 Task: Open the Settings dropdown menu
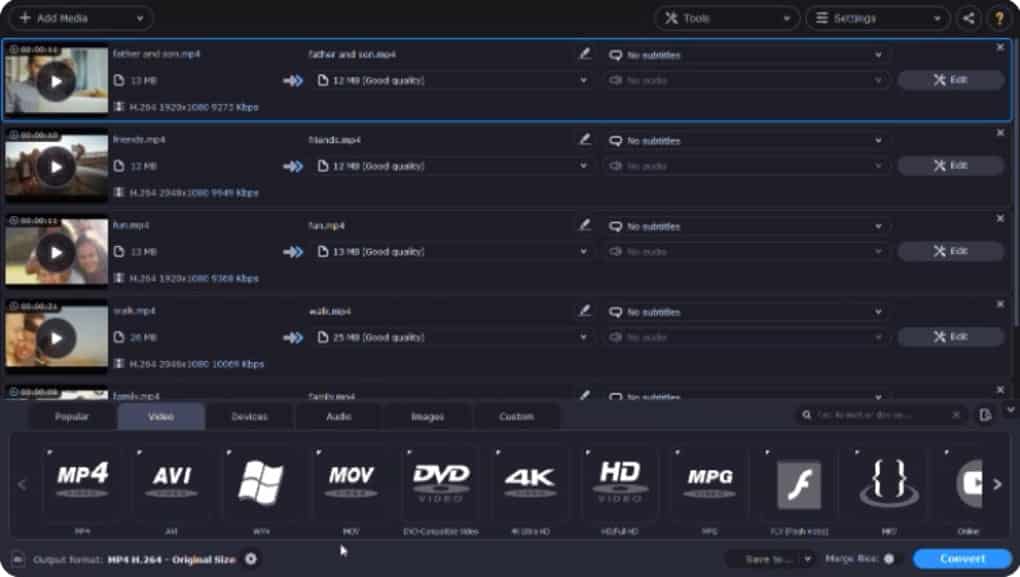click(877, 18)
